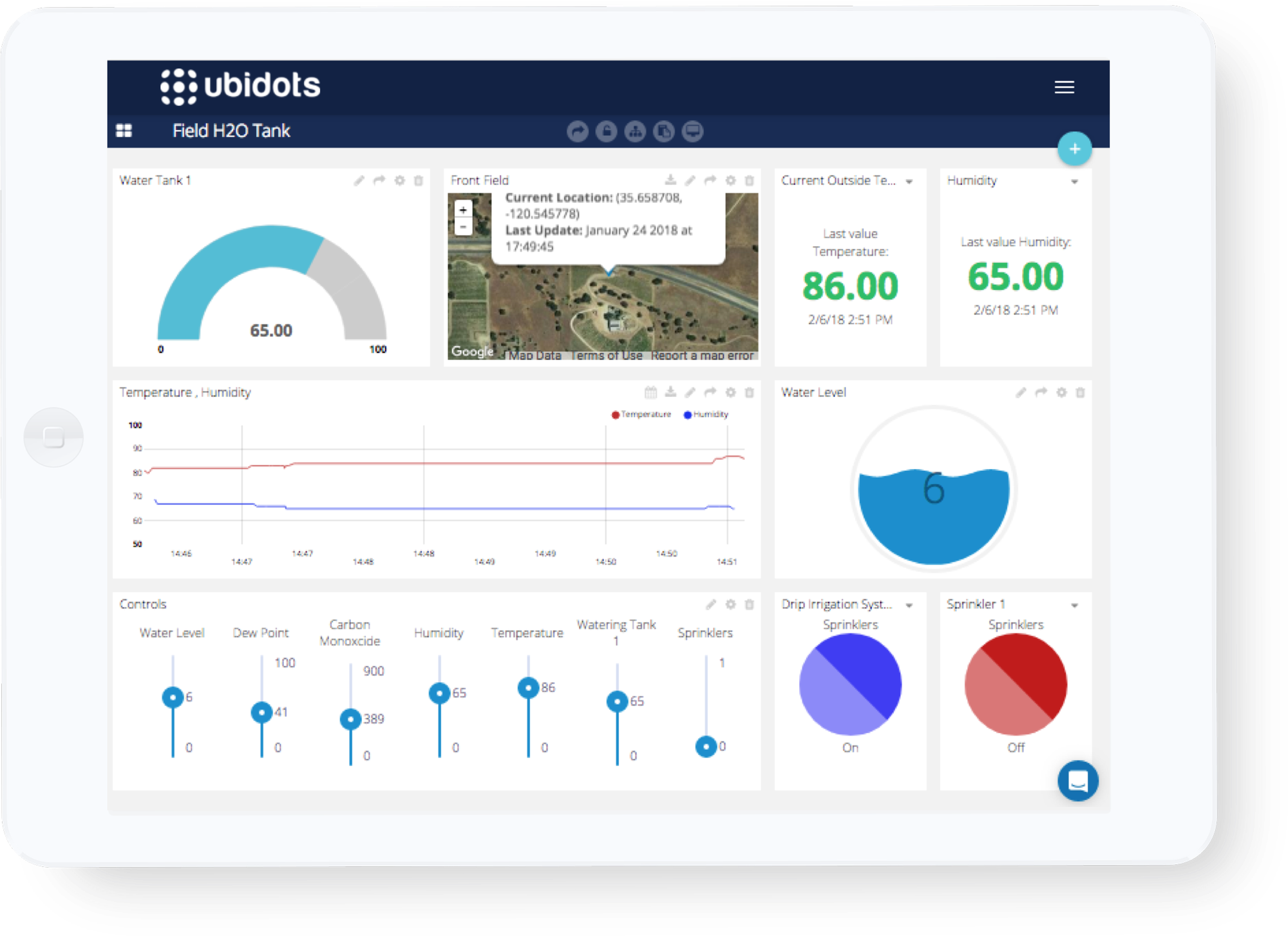Toggle Humidity series in chart legend
Image resolution: width=1288 pixels, height=936 pixels.
706,414
